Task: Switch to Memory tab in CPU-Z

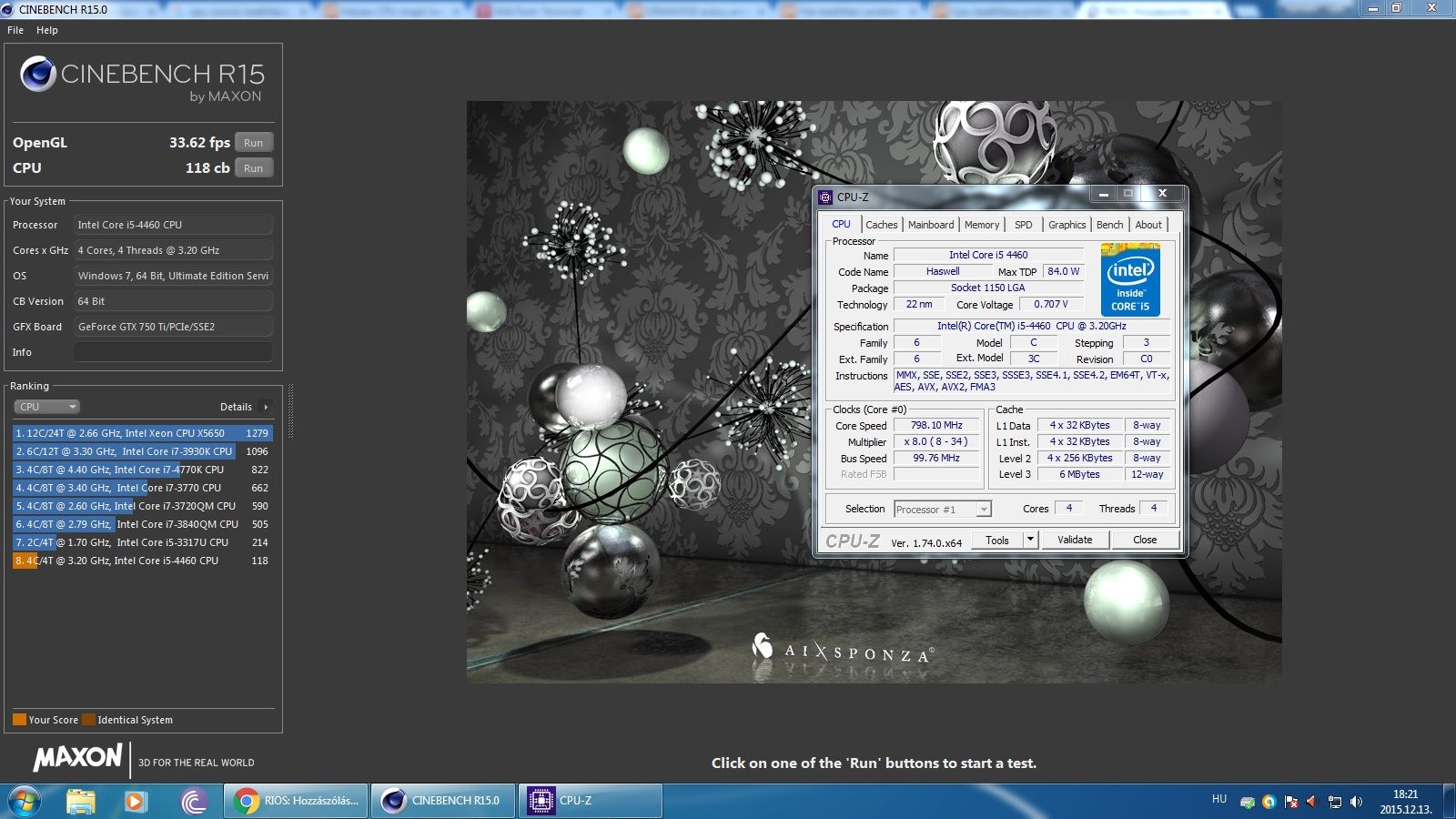Action: point(982,225)
